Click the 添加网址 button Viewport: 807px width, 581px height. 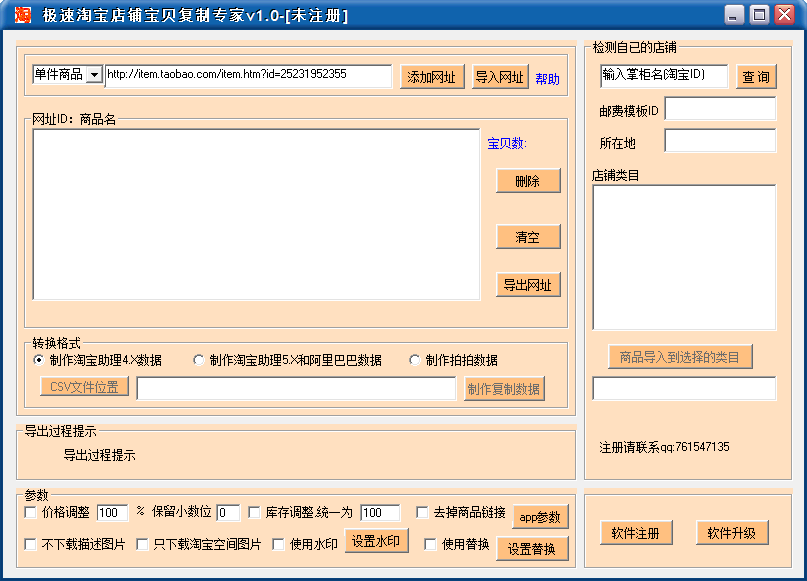point(432,77)
